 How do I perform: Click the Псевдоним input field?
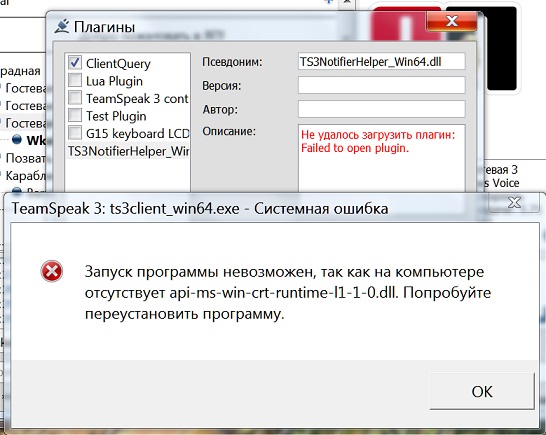pos(381,62)
